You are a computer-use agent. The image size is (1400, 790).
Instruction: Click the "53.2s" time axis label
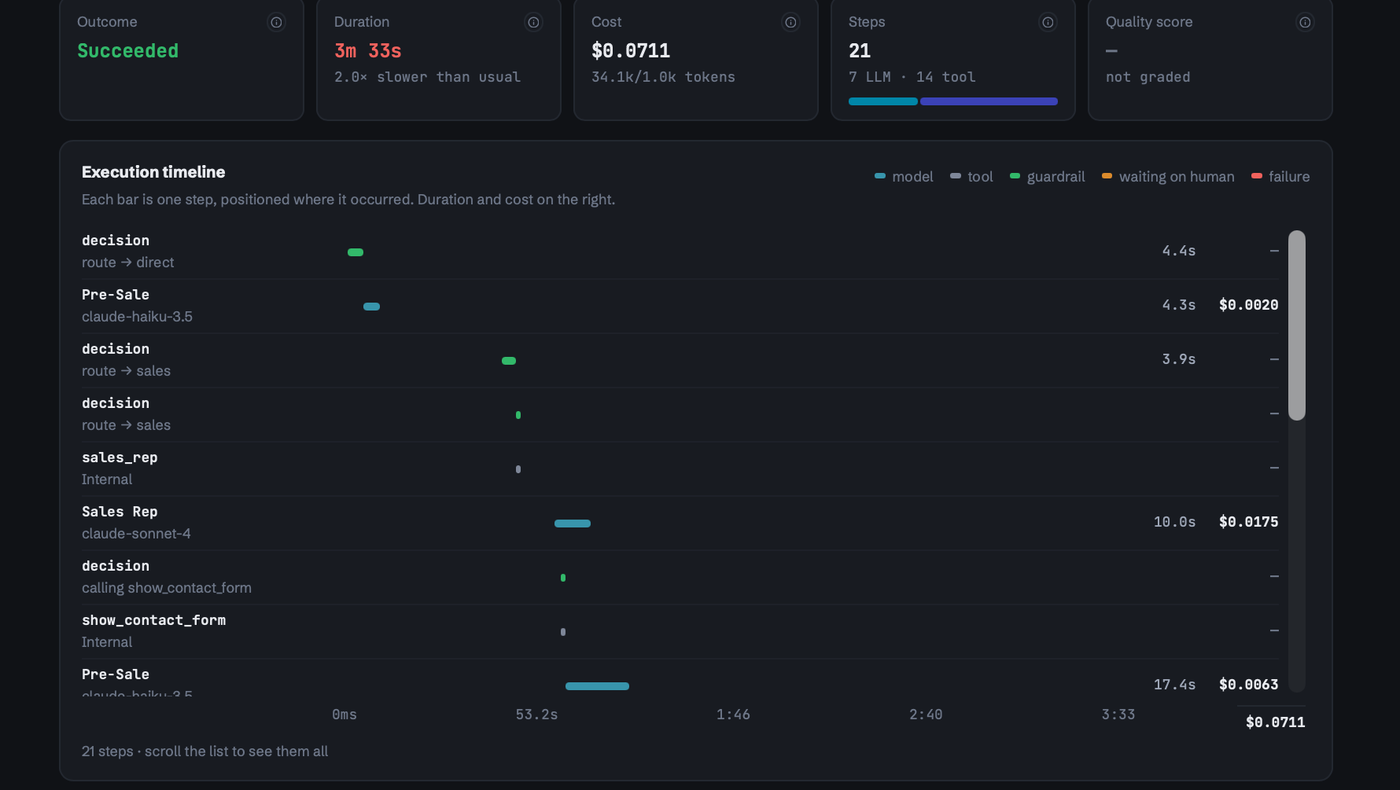(x=537, y=715)
